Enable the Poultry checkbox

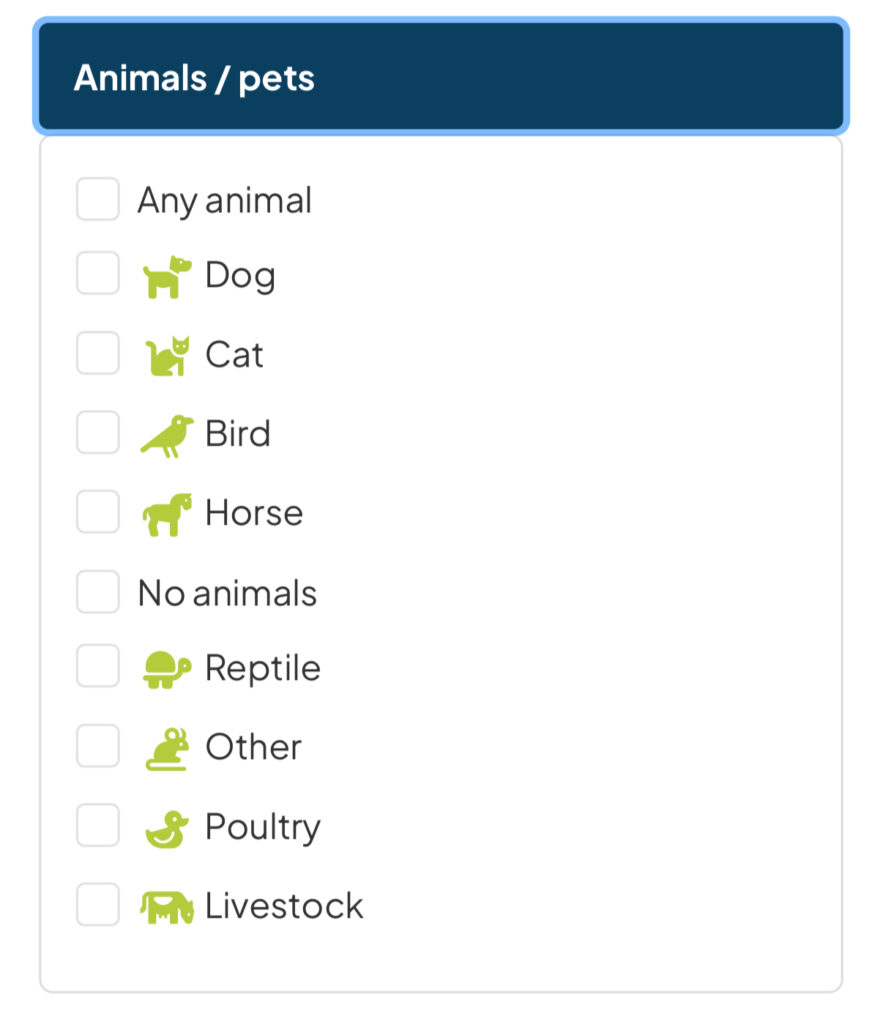[x=98, y=826]
